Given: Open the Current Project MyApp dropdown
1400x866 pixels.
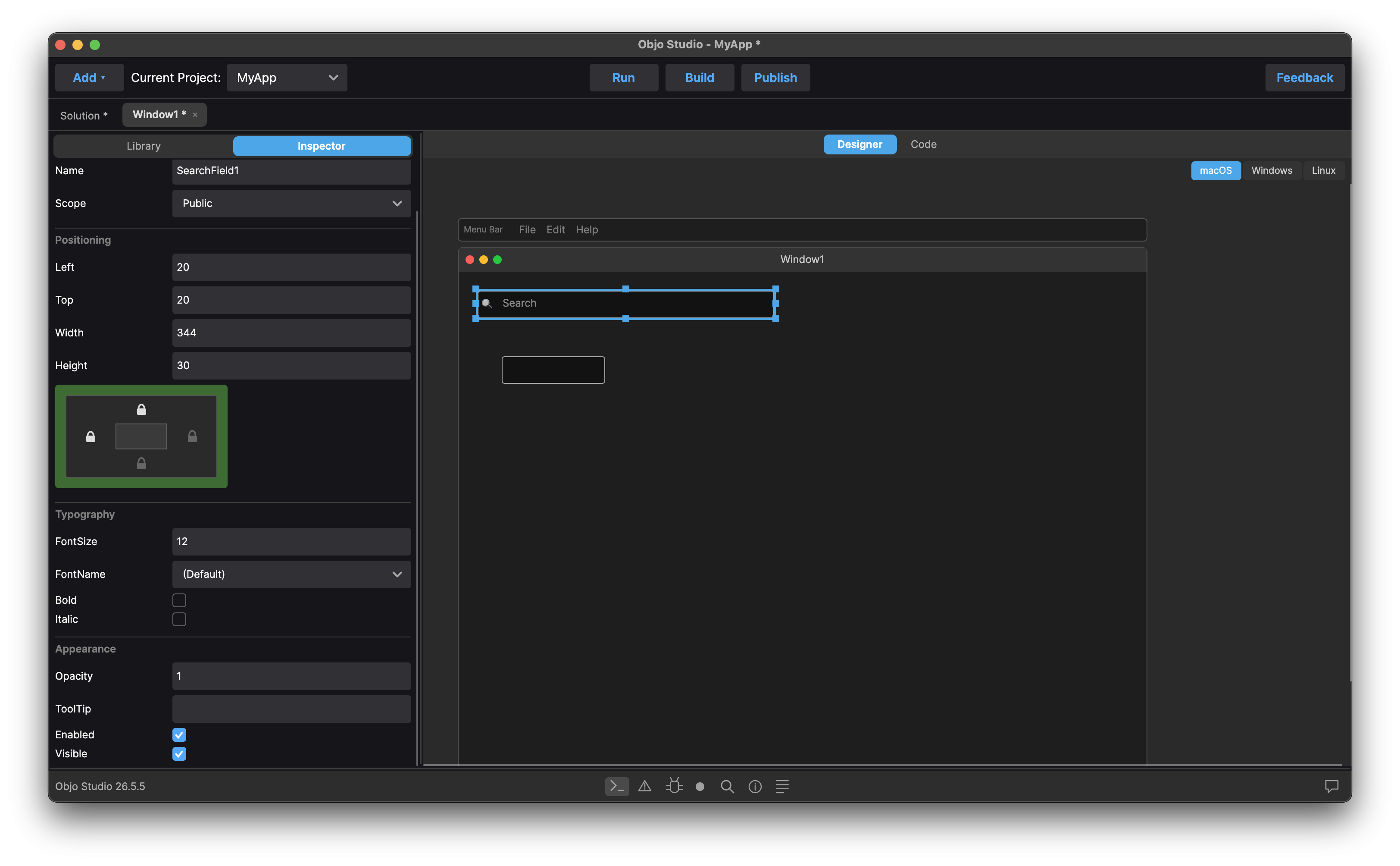Looking at the screenshot, I should (x=287, y=78).
